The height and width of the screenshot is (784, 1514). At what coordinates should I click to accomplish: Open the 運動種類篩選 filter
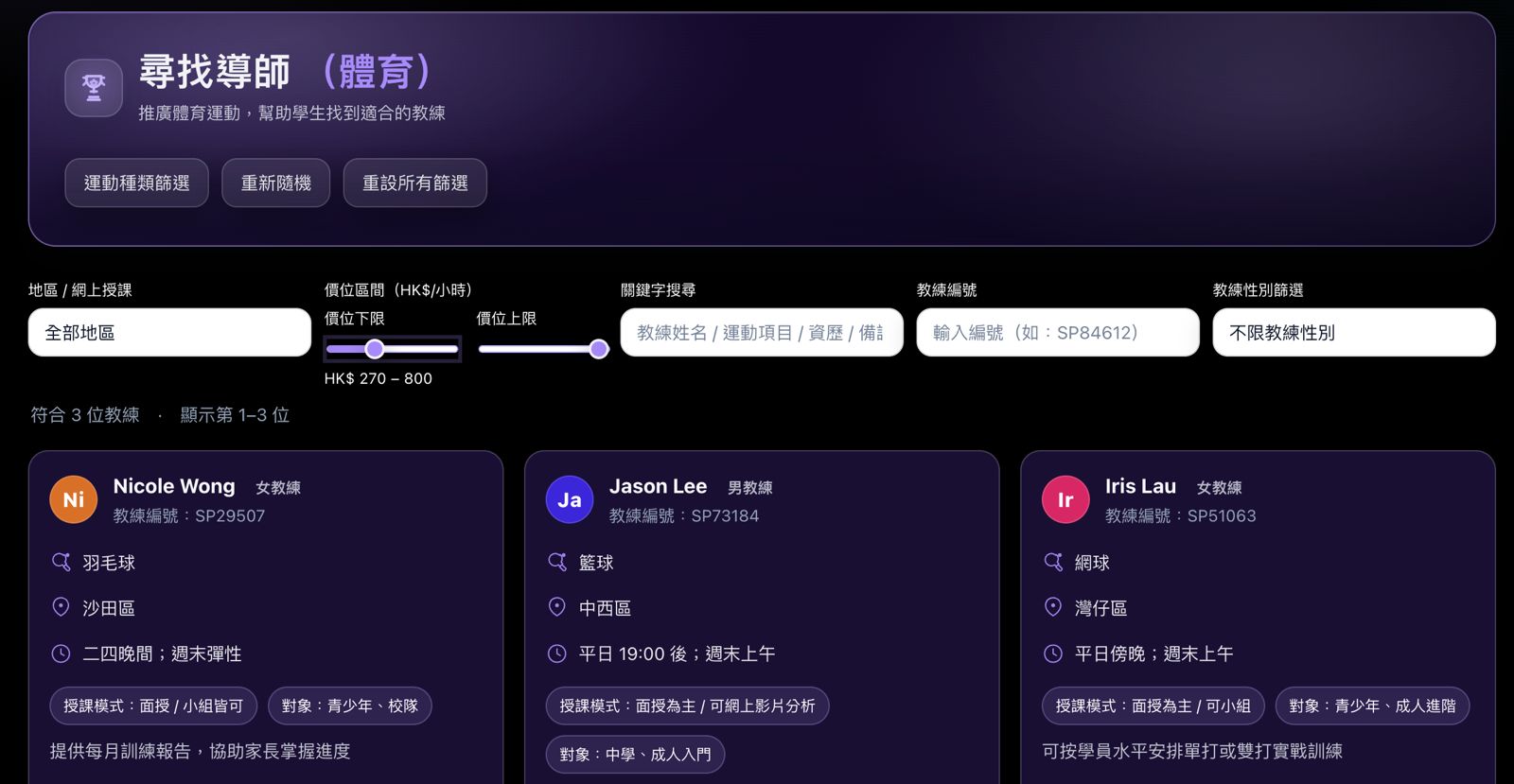(x=136, y=183)
